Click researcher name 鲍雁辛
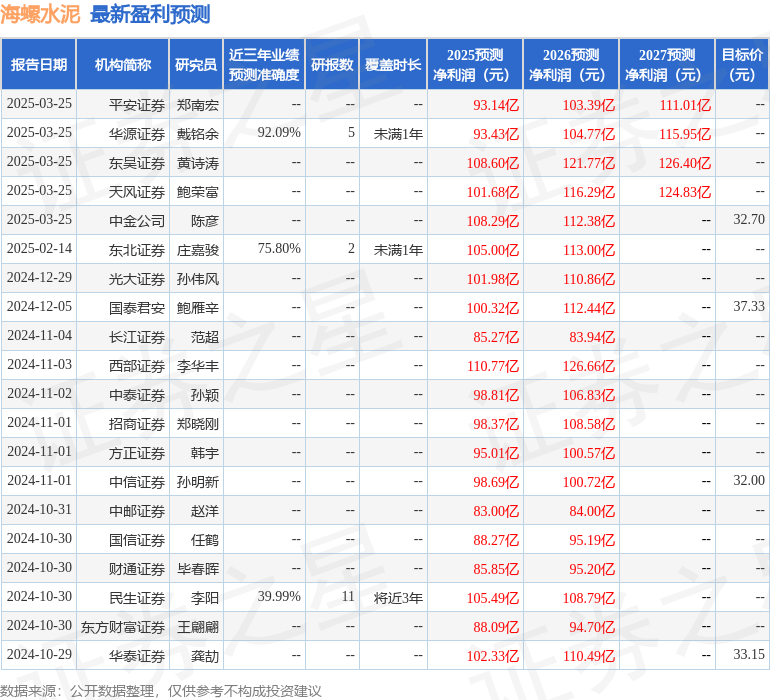The image size is (770, 700). click(198, 308)
